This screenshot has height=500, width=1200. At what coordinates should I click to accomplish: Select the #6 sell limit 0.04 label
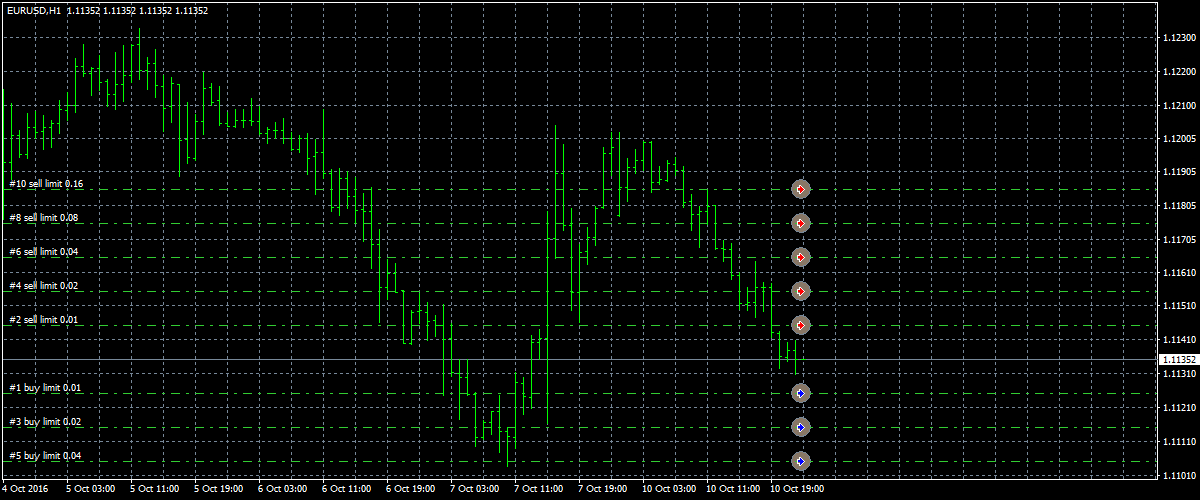pyautogui.click(x=43, y=252)
